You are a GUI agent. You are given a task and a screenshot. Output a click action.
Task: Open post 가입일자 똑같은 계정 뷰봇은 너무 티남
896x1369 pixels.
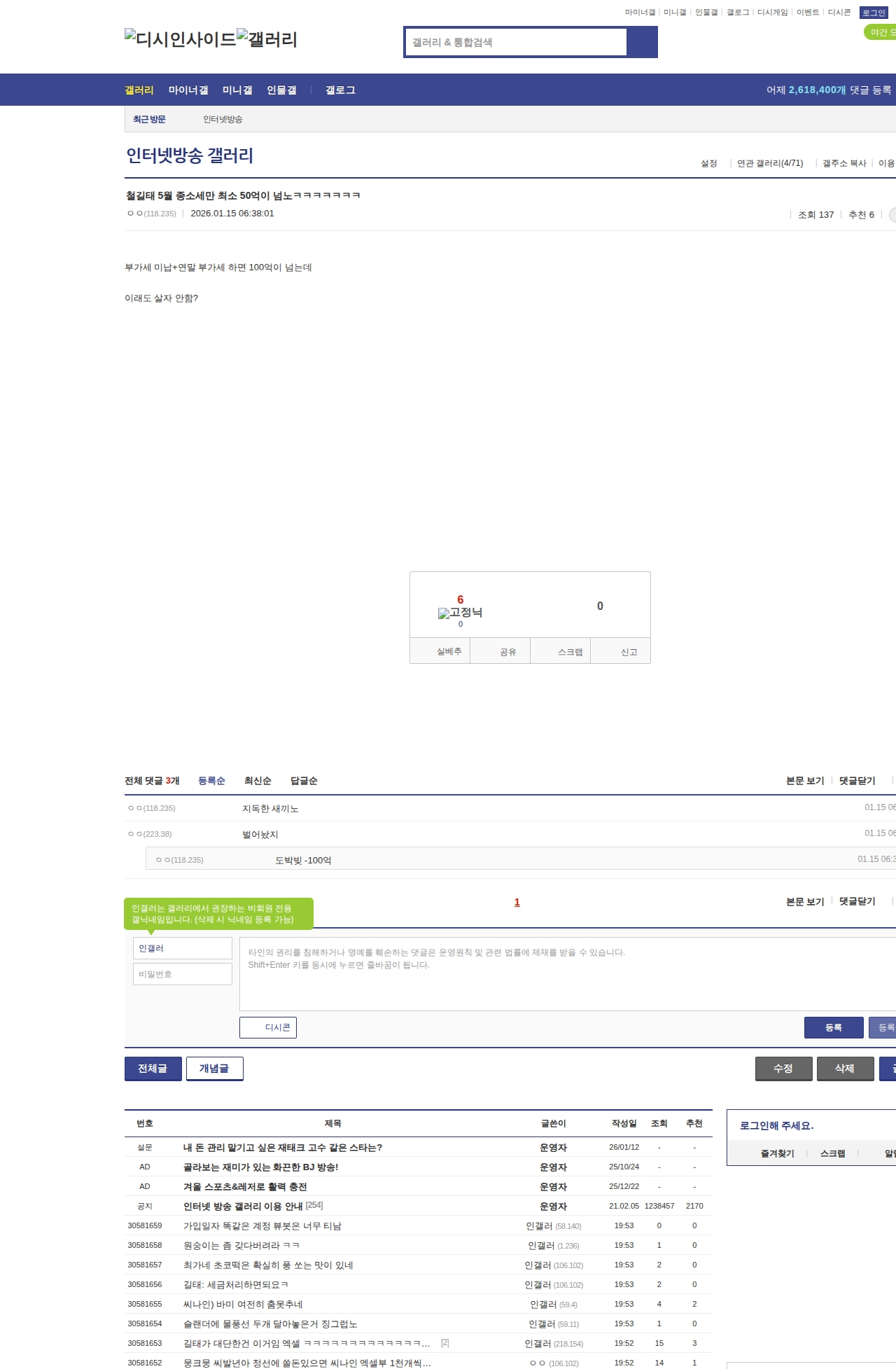[x=262, y=1226]
